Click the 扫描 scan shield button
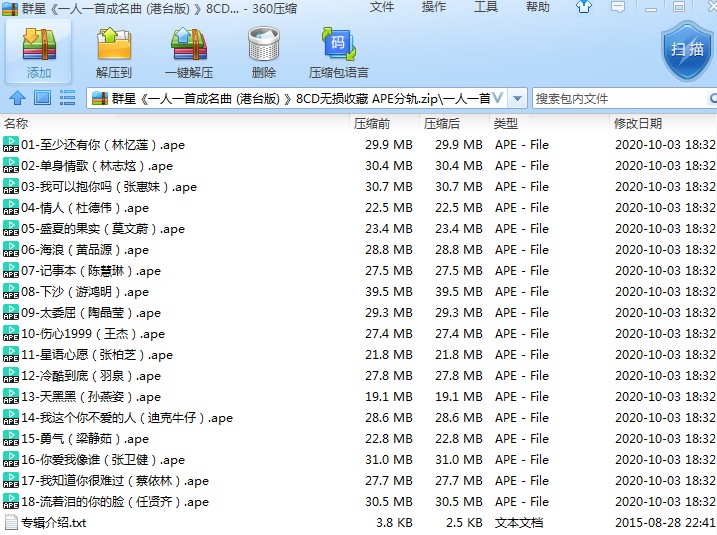Image resolution: width=717 pixels, height=535 pixels. [x=687, y=51]
